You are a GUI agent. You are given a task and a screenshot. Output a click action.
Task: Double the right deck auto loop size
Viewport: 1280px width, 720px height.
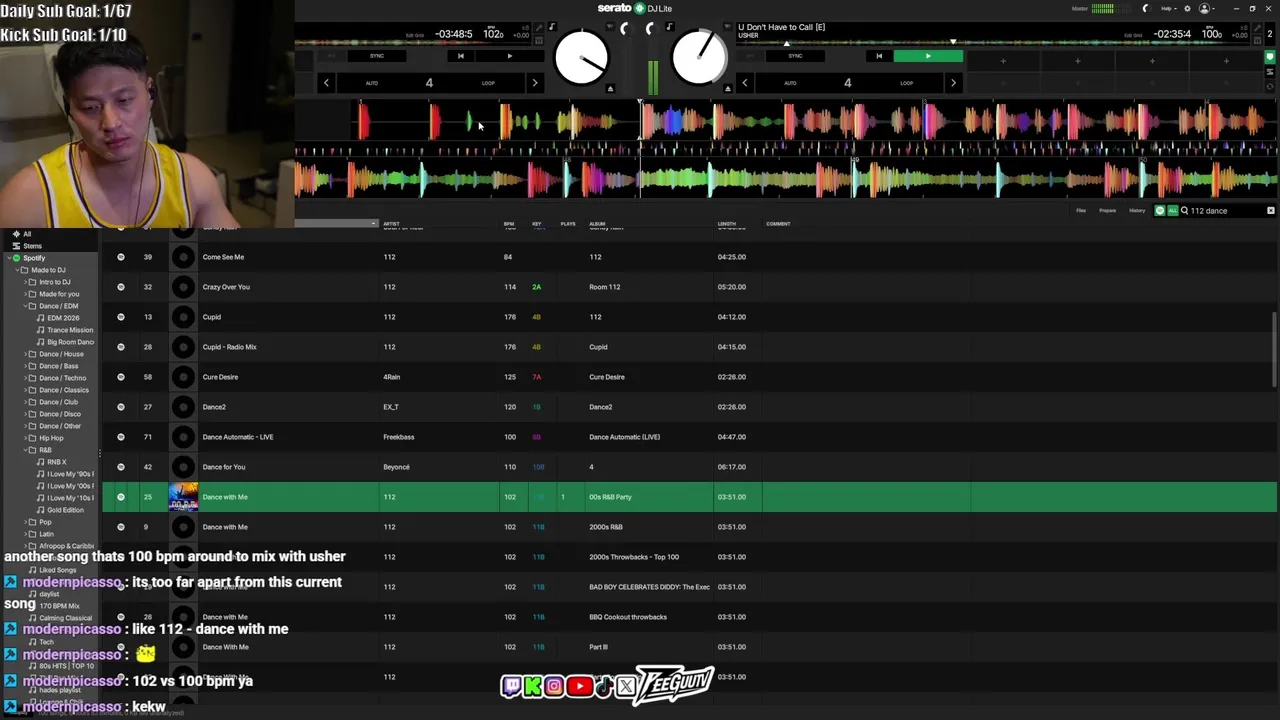(x=953, y=83)
